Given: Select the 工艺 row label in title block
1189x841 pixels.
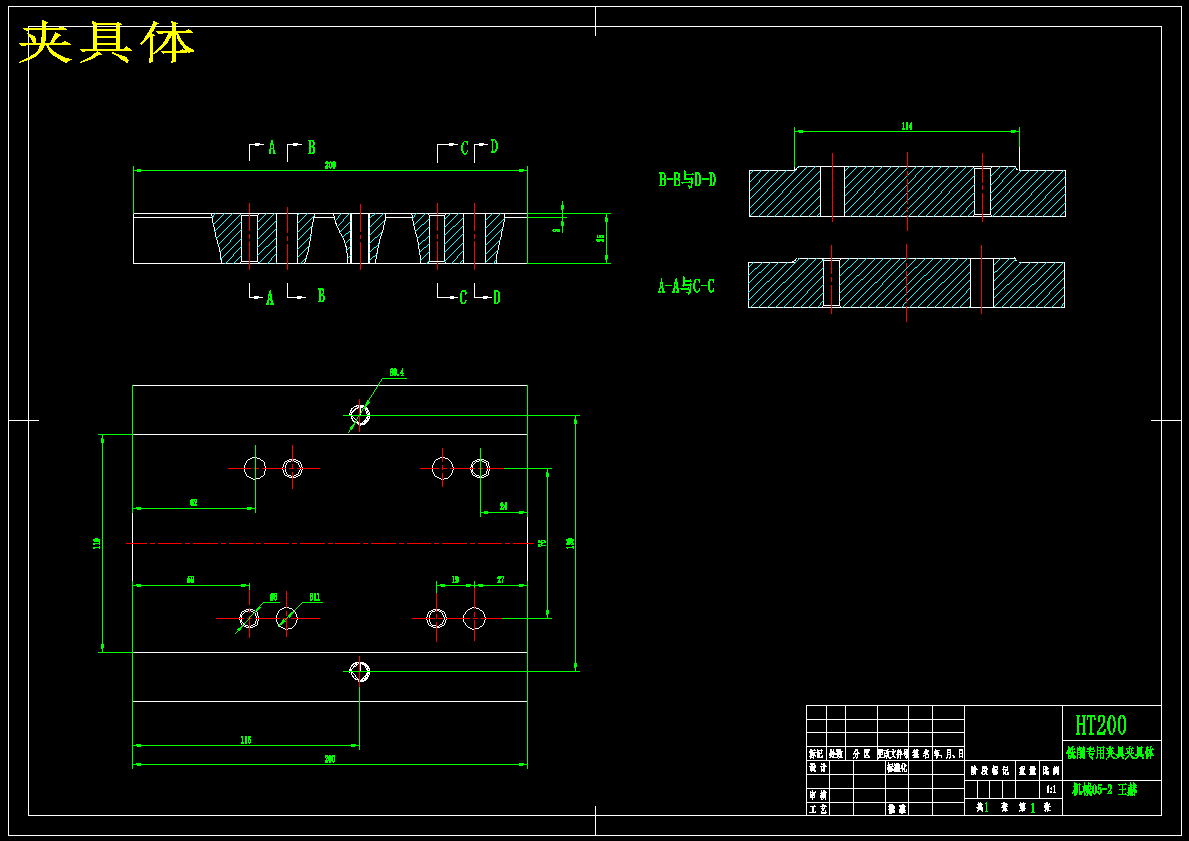Looking at the screenshot, I should click(817, 809).
